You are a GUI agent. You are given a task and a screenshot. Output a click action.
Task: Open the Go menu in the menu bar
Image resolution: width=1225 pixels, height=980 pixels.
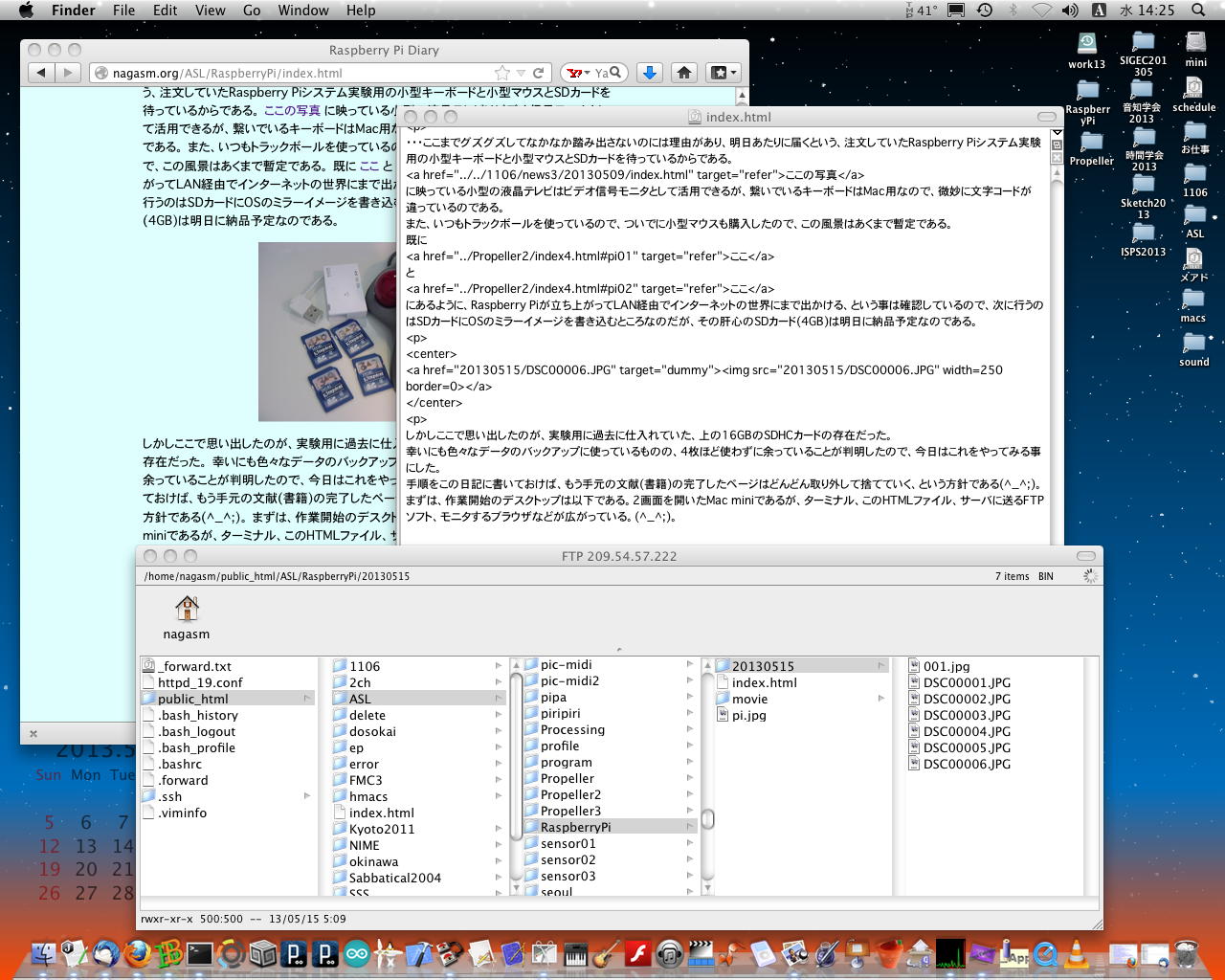pos(252,11)
